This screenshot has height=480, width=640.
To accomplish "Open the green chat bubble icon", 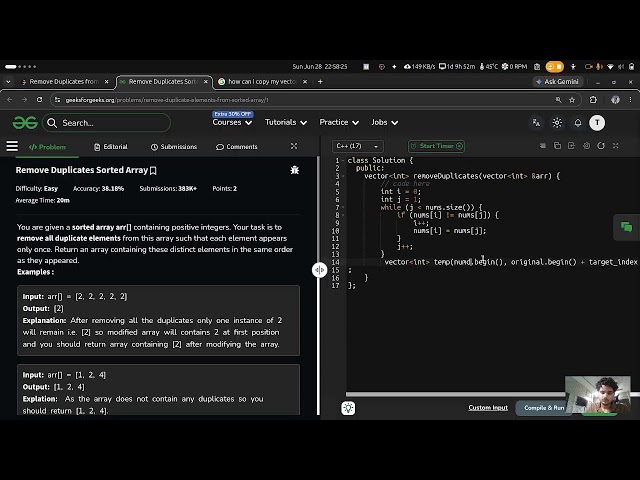I will [626, 227].
